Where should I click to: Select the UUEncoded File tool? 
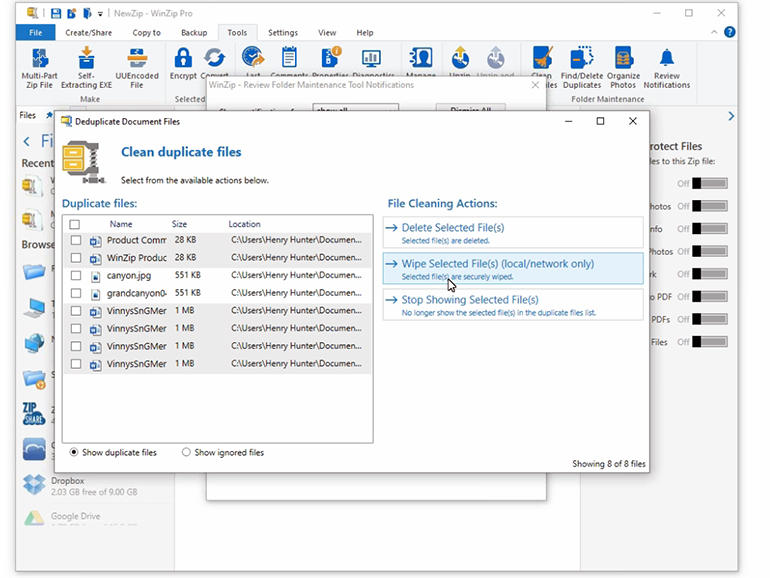pos(137,68)
